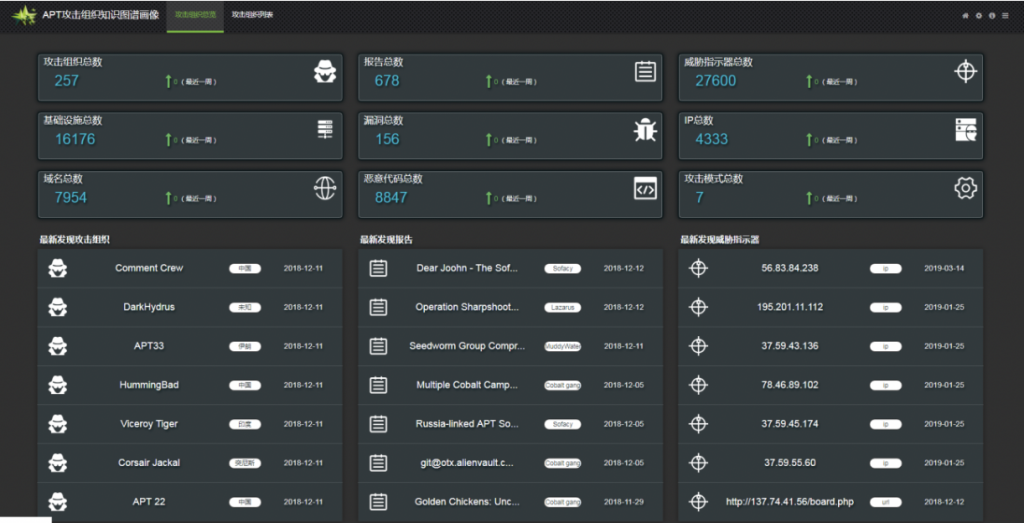Click the gear icon on 攻击模式总数 card
1024x523 pixels.
point(965,188)
